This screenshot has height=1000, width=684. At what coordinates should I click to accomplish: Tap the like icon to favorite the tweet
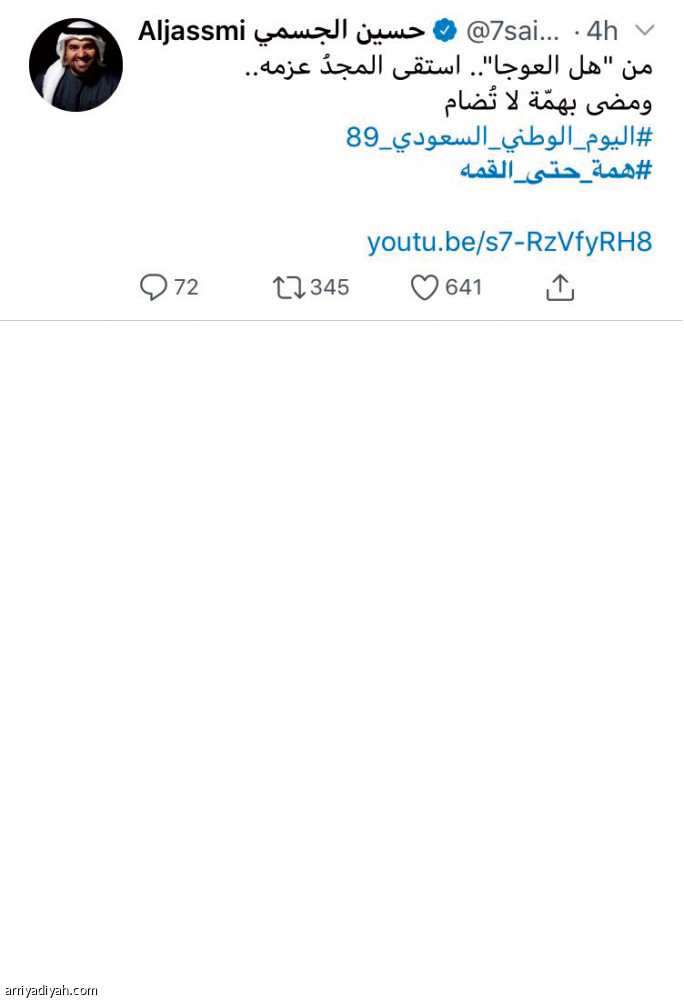(x=424, y=287)
